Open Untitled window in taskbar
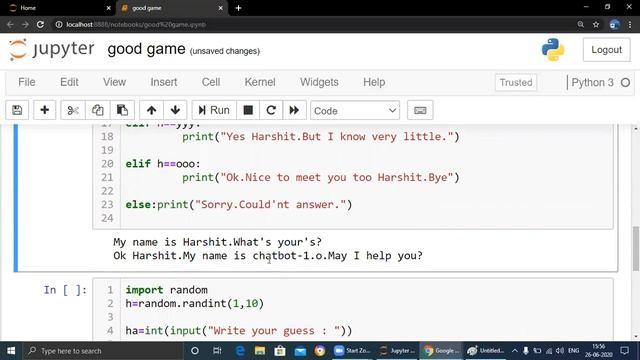The width and height of the screenshot is (640, 360). (485, 351)
